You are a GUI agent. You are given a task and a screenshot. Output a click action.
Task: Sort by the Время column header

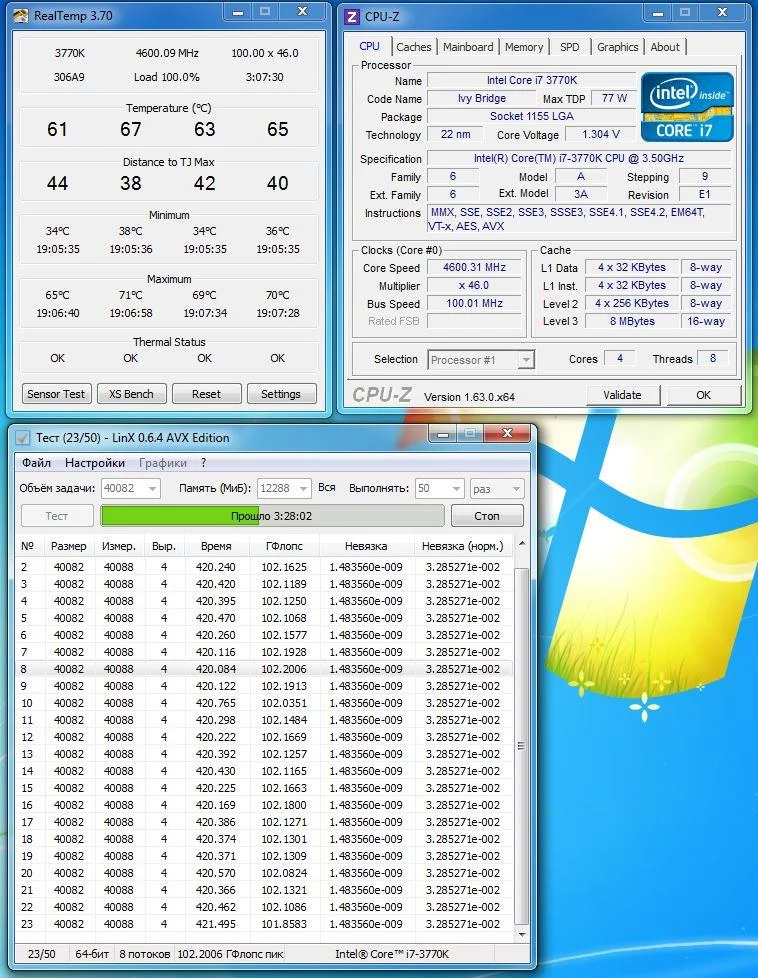click(x=216, y=546)
